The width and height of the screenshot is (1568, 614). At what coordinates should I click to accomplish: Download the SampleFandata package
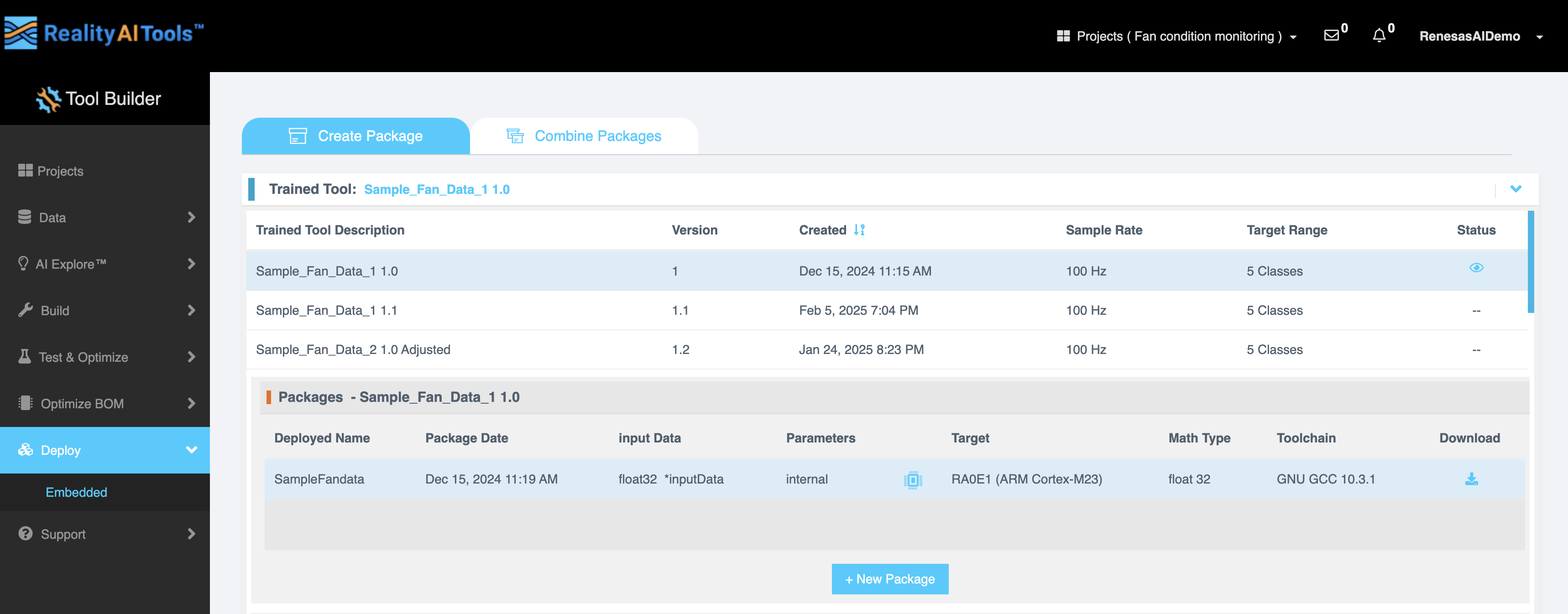1471,480
